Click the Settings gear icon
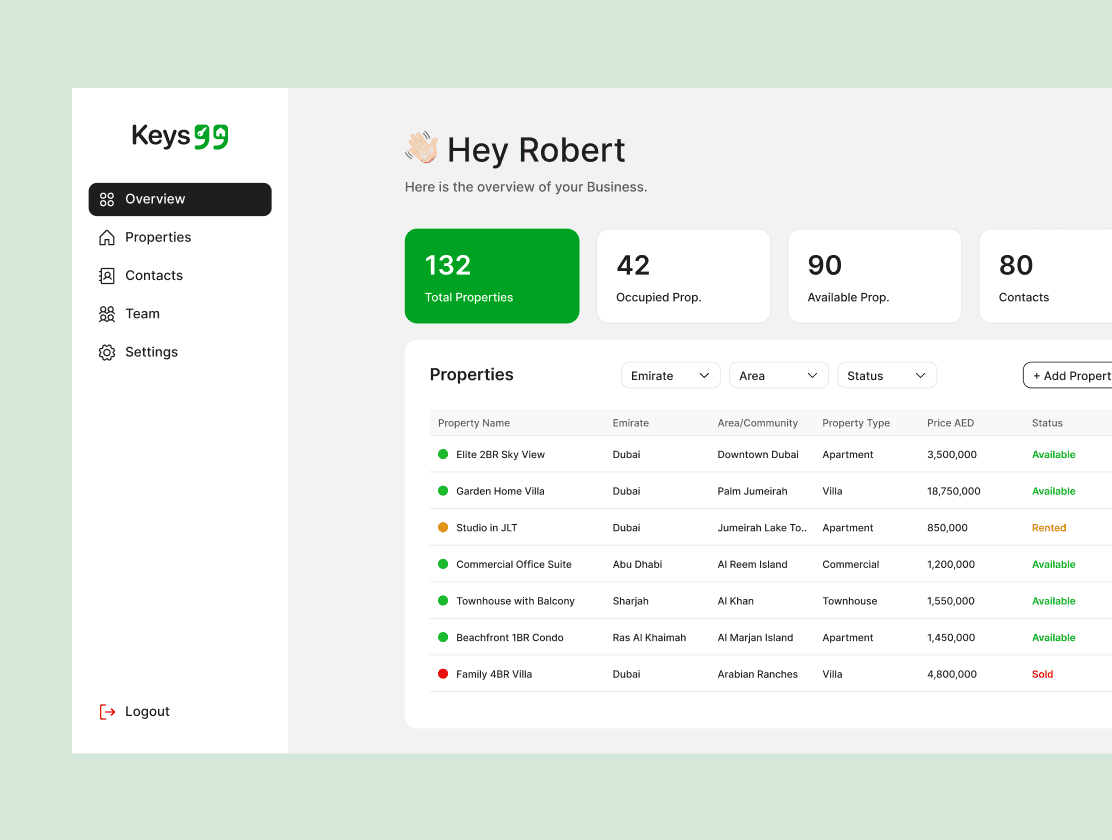The width and height of the screenshot is (1112, 840). pos(107,353)
